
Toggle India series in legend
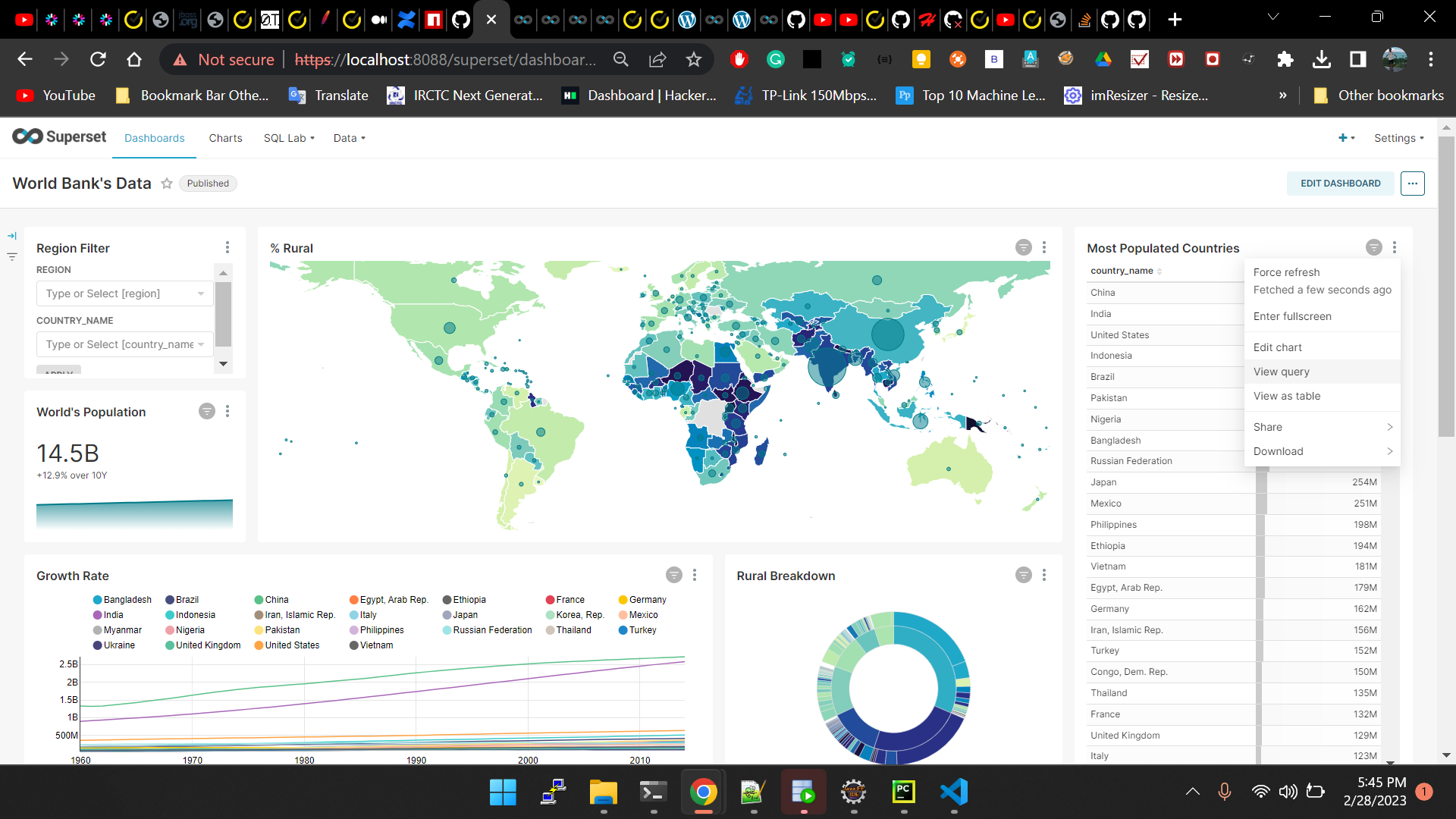[x=108, y=615]
